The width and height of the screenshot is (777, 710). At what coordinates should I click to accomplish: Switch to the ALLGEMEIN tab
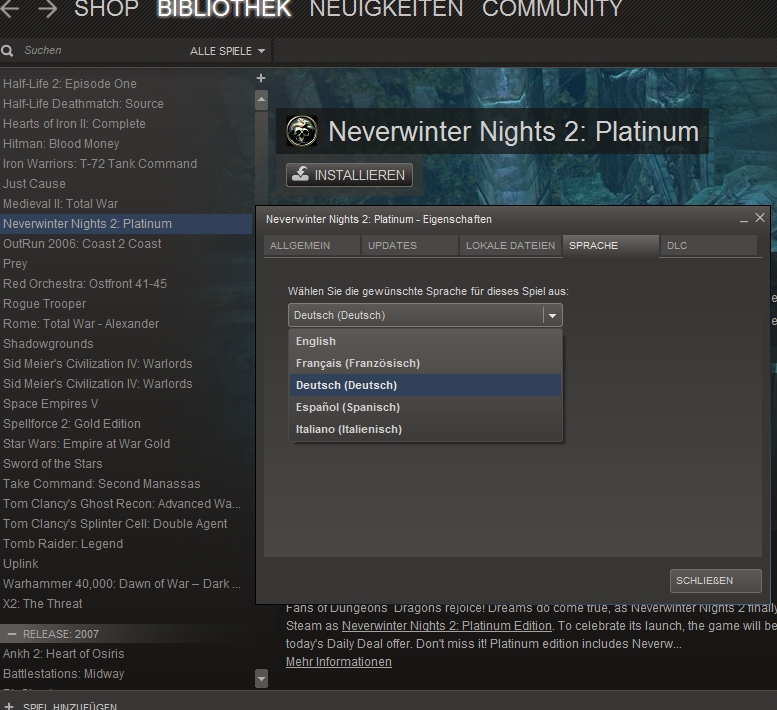312,246
